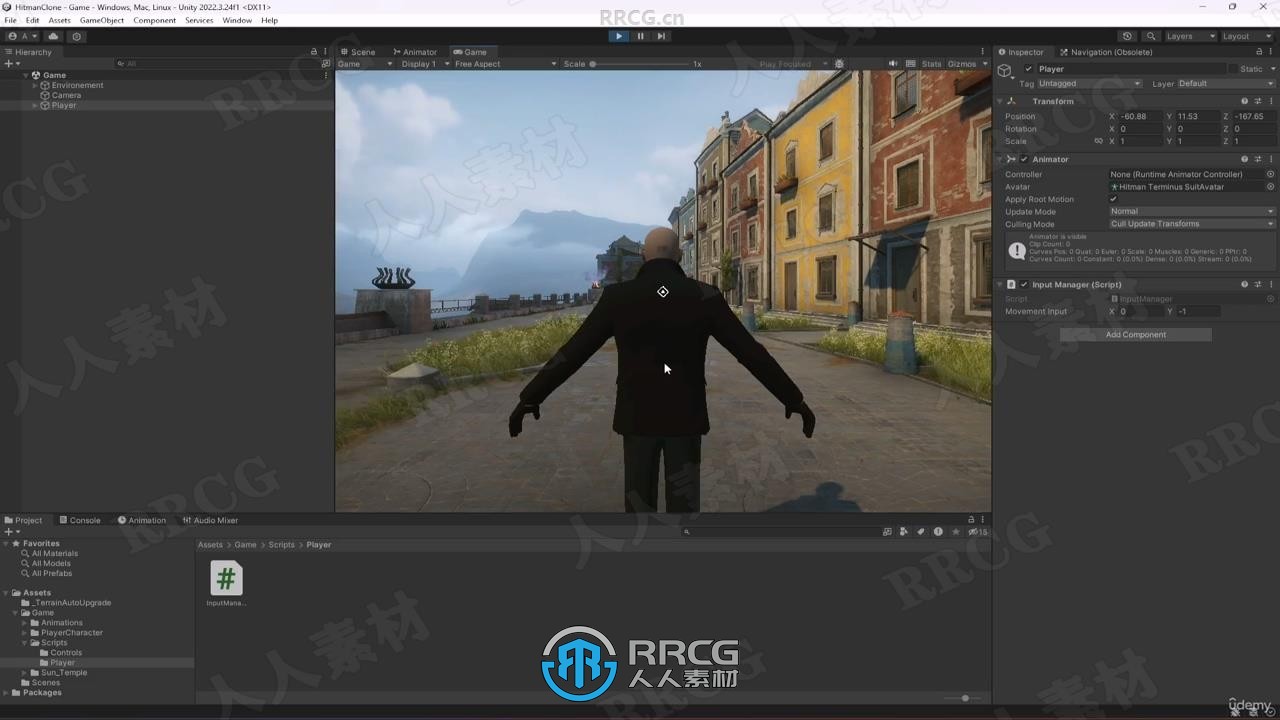
Task: Click the Position X input field
Action: pos(1140,116)
